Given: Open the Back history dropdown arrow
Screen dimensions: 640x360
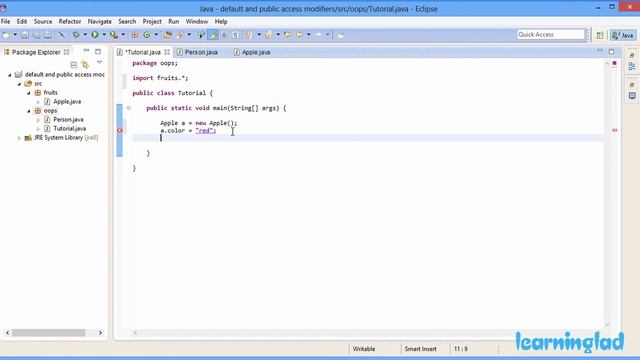Looking at the screenshot, I should coord(309,35).
